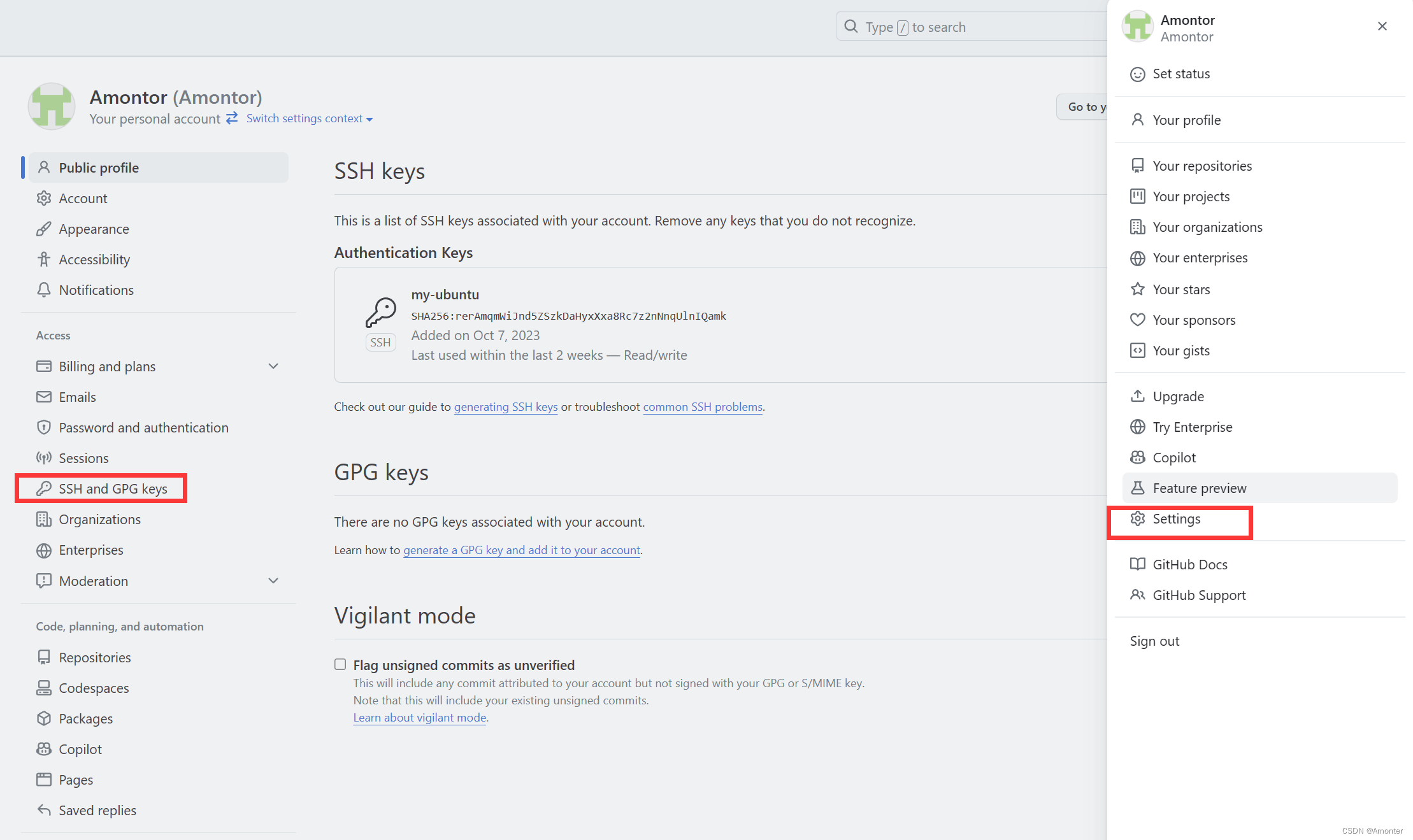The height and width of the screenshot is (840, 1413).
Task: Open the Switch settings context dropdown
Action: point(310,118)
